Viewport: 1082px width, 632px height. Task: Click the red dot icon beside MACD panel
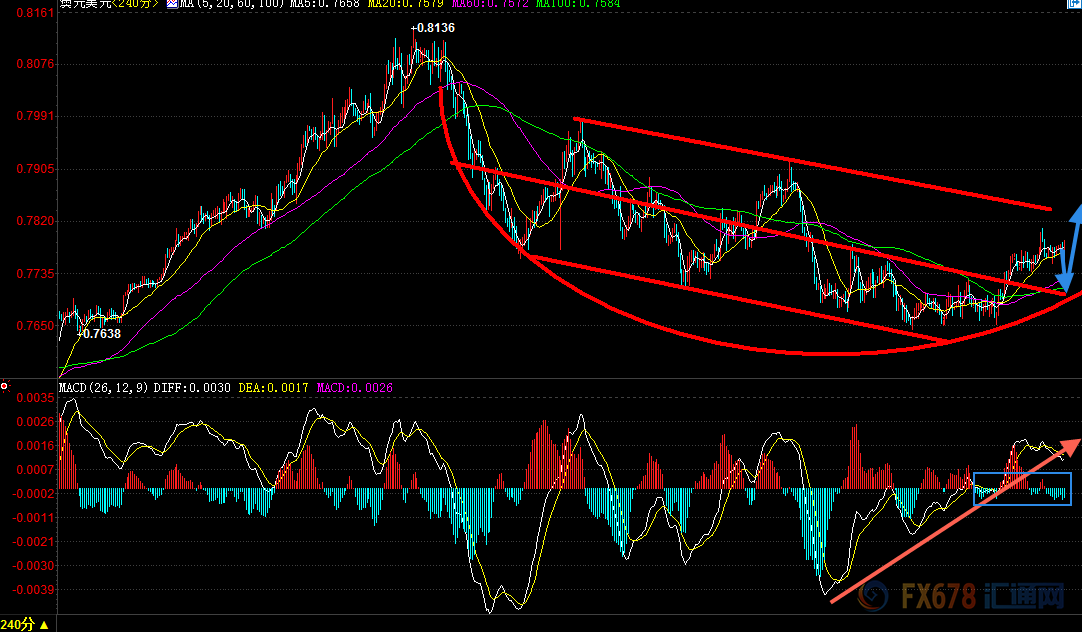(x=5, y=386)
